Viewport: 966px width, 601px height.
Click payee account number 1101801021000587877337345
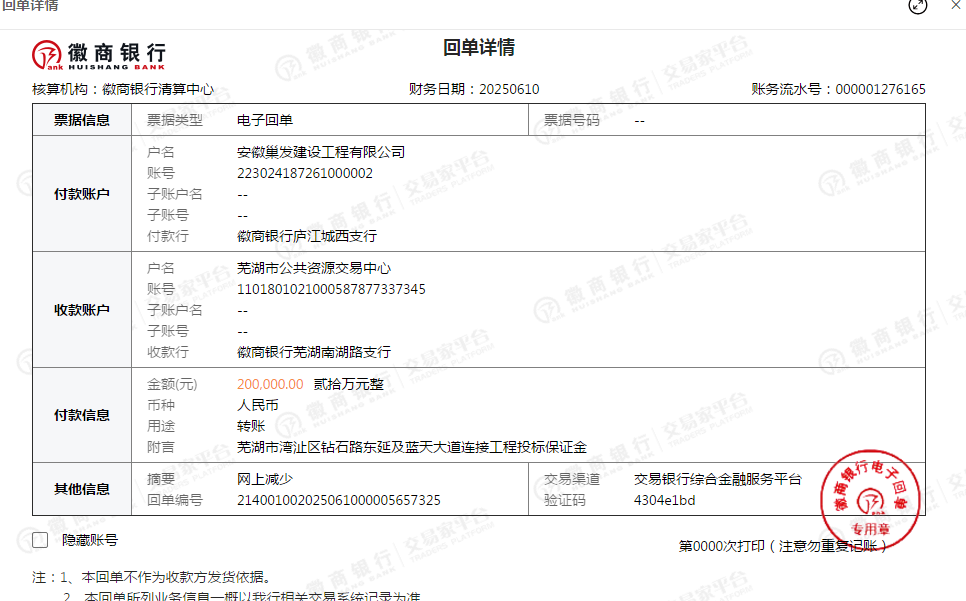pos(331,289)
